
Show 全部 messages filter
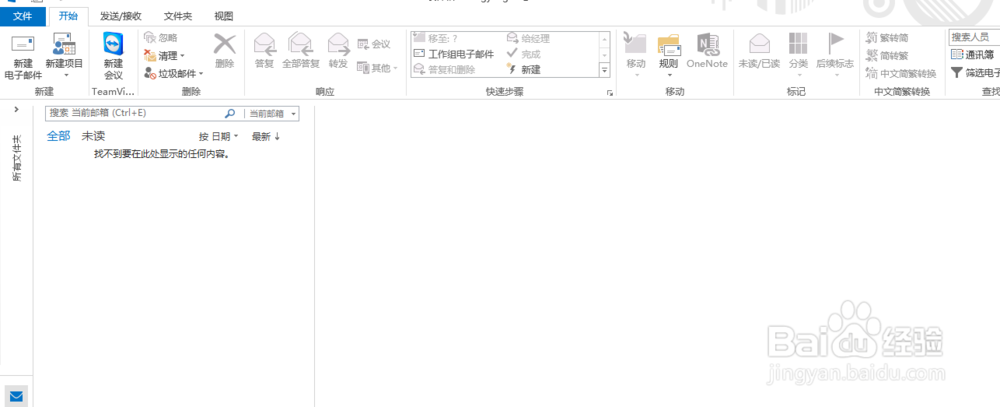pos(59,136)
